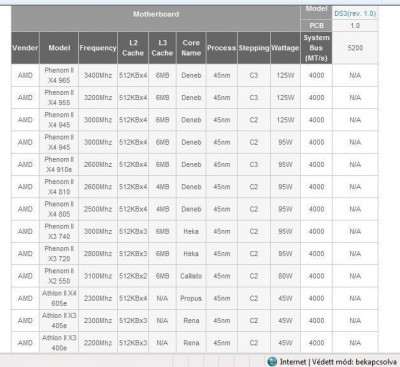This screenshot has width=400, height=367.
Task: Select 'C3' stepping in X4 965 row
Action: click(254, 75)
